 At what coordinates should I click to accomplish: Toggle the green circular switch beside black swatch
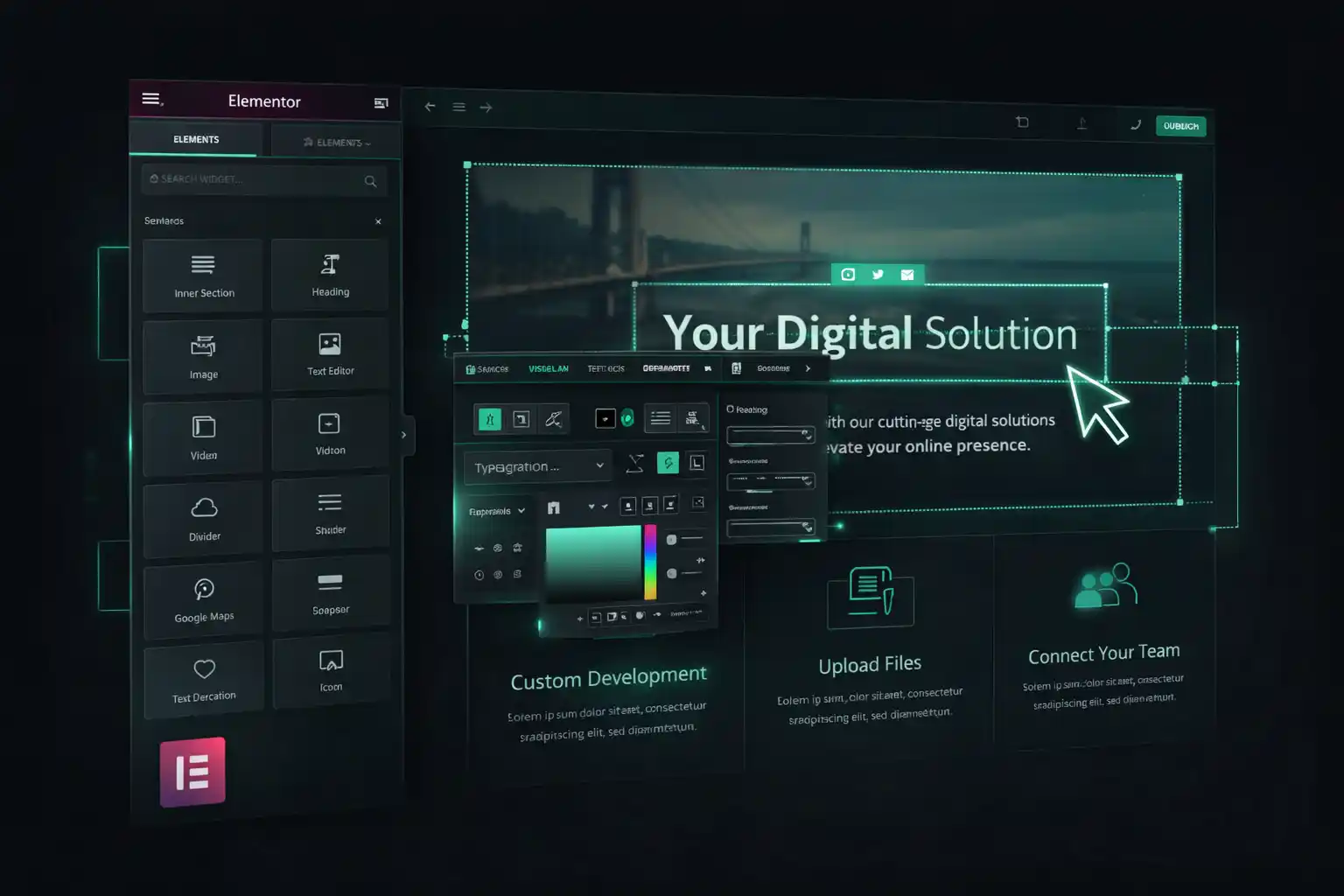tap(627, 419)
